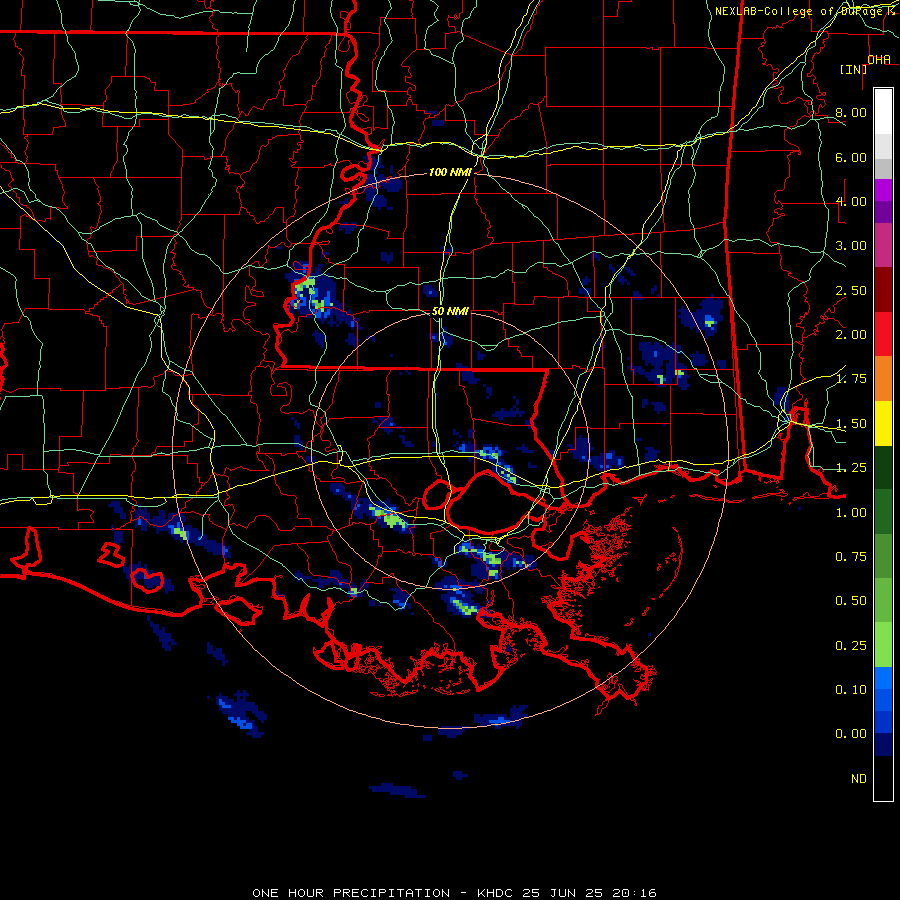Pick the dark red legend swatch
The height and width of the screenshot is (900, 900).
pyautogui.click(x=883, y=290)
